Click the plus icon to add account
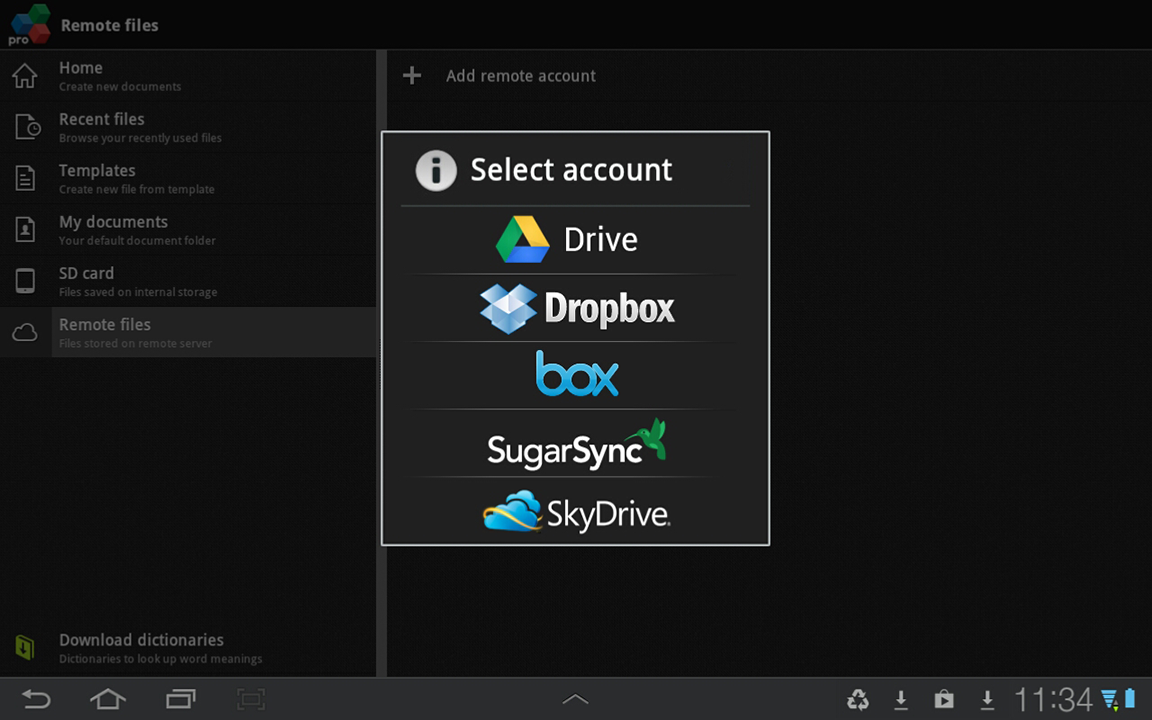 [x=412, y=76]
